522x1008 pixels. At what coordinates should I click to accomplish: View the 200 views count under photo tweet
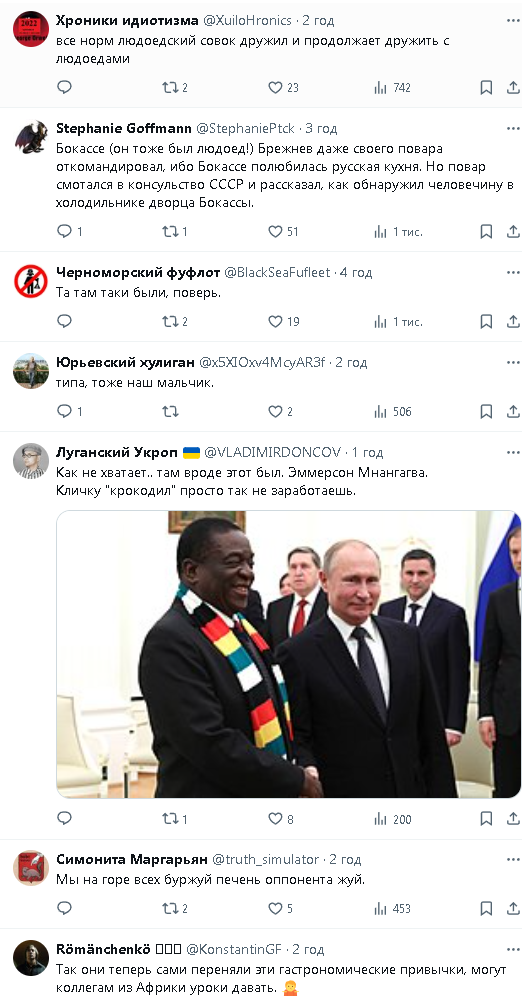point(393,819)
